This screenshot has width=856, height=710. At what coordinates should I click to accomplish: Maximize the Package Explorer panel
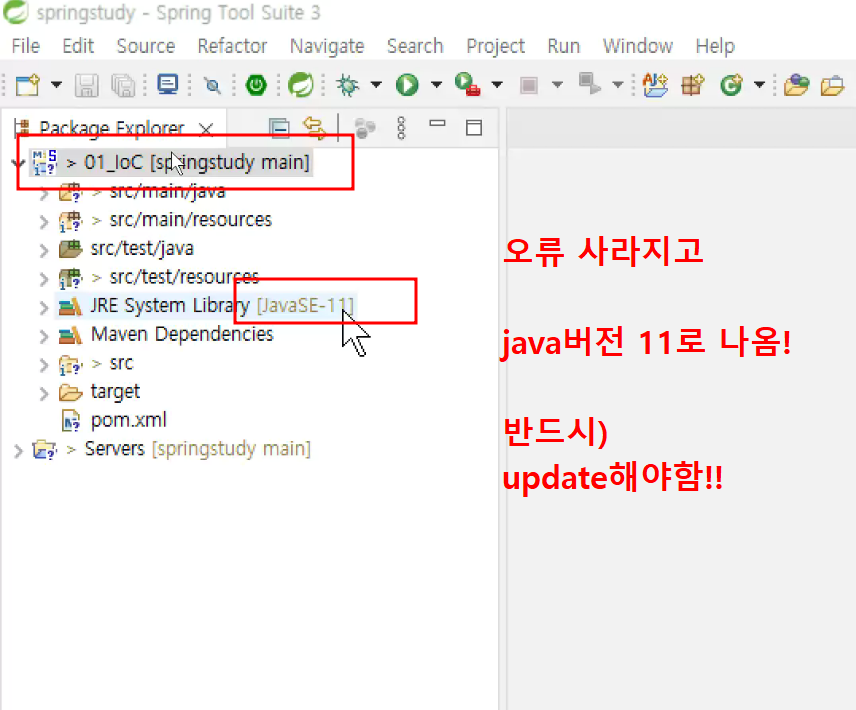[x=473, y=128]
